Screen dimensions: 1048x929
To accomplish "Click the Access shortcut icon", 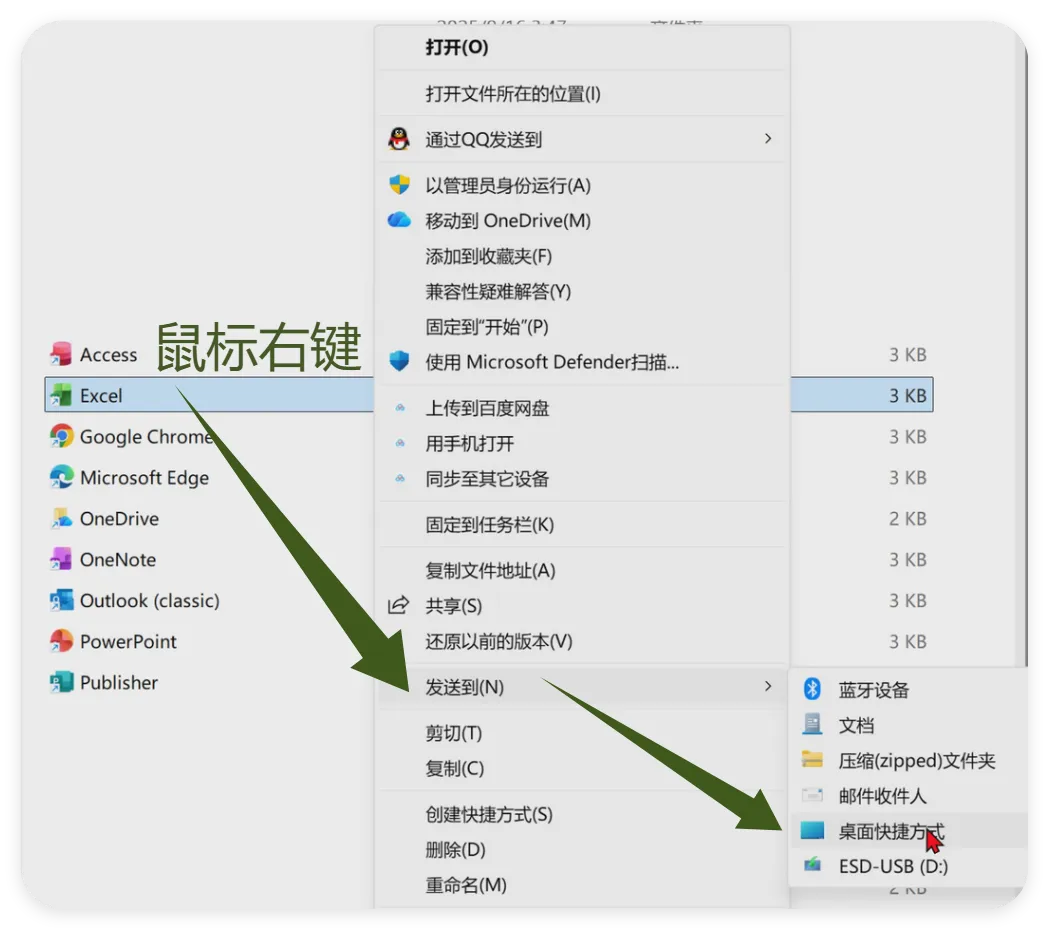I will click(x=61, y=354).
